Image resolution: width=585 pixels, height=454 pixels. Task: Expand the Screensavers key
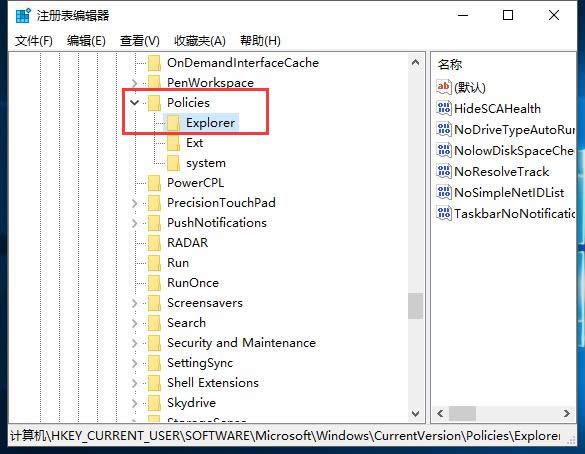(134, 303)
